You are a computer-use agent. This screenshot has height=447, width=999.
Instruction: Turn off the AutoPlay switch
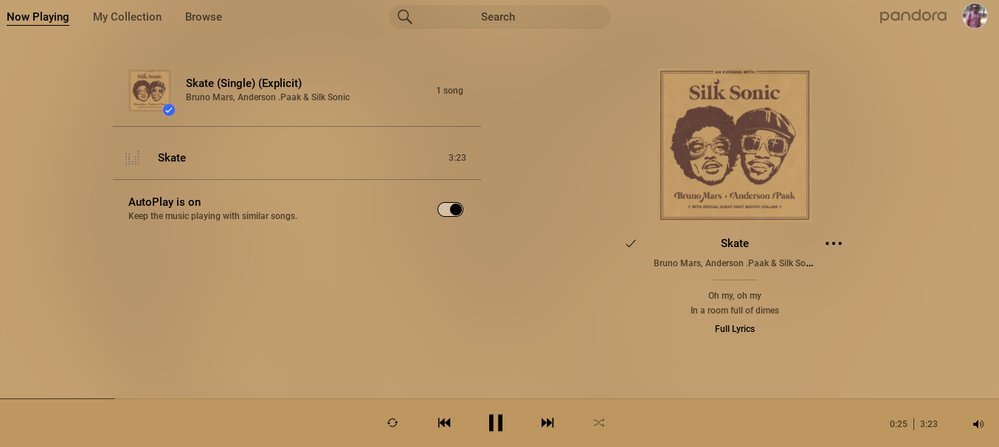click(450, 209)
